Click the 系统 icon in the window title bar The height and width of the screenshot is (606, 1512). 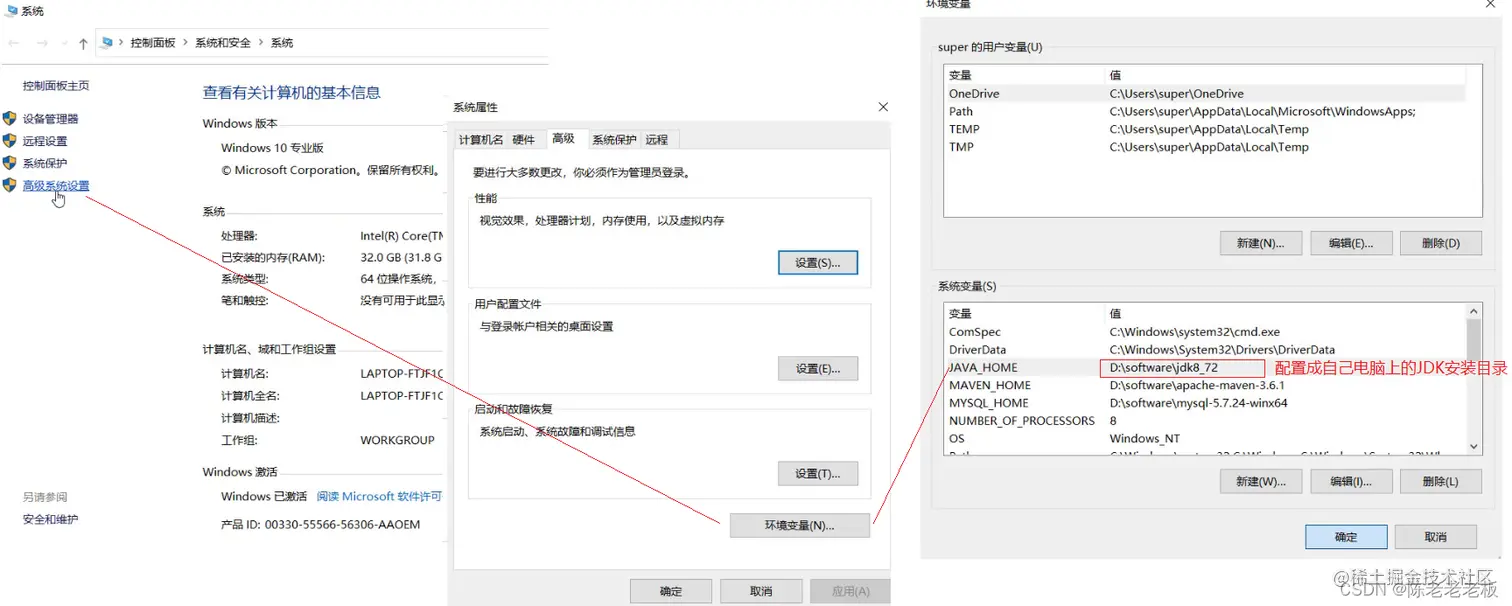point(10,11)
